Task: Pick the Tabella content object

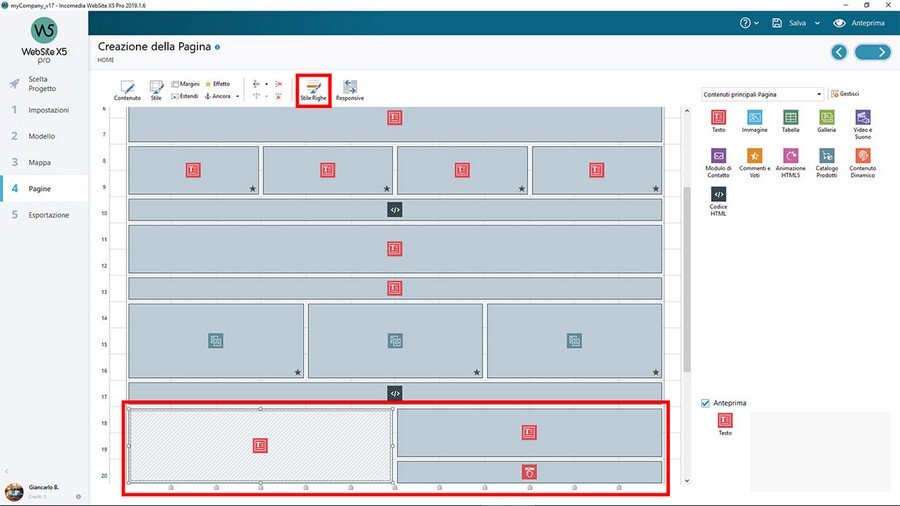Action: (x=790, y=121)
